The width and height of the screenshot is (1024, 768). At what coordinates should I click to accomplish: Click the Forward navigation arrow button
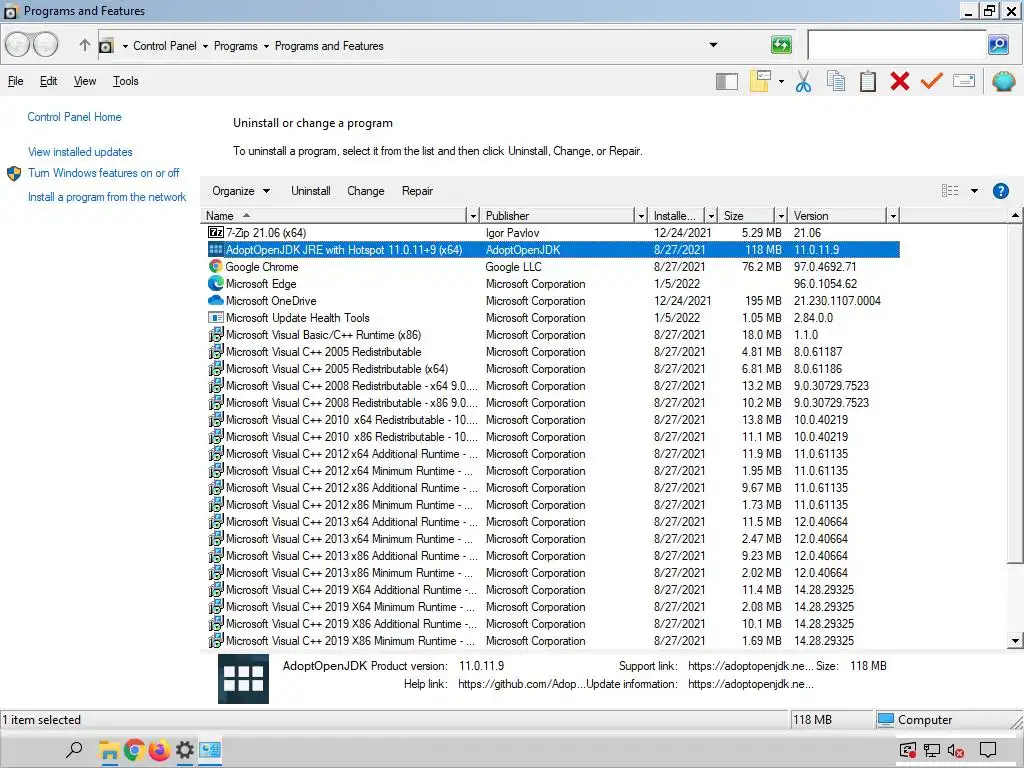pyautogui.click(x=45, y=45)
